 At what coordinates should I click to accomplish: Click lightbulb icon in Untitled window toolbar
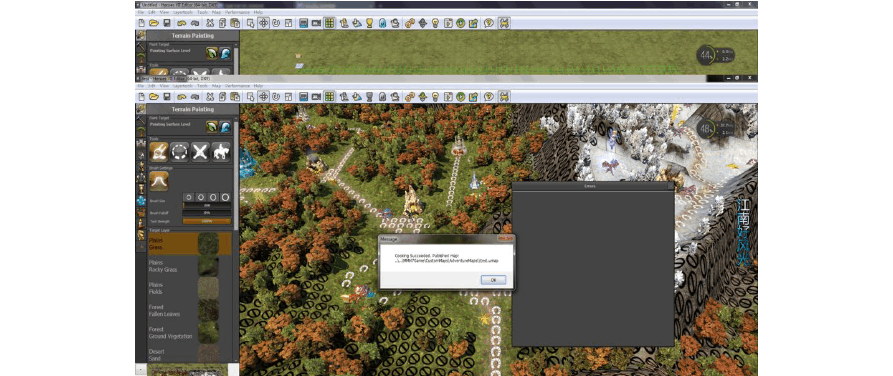click(435, 23)
